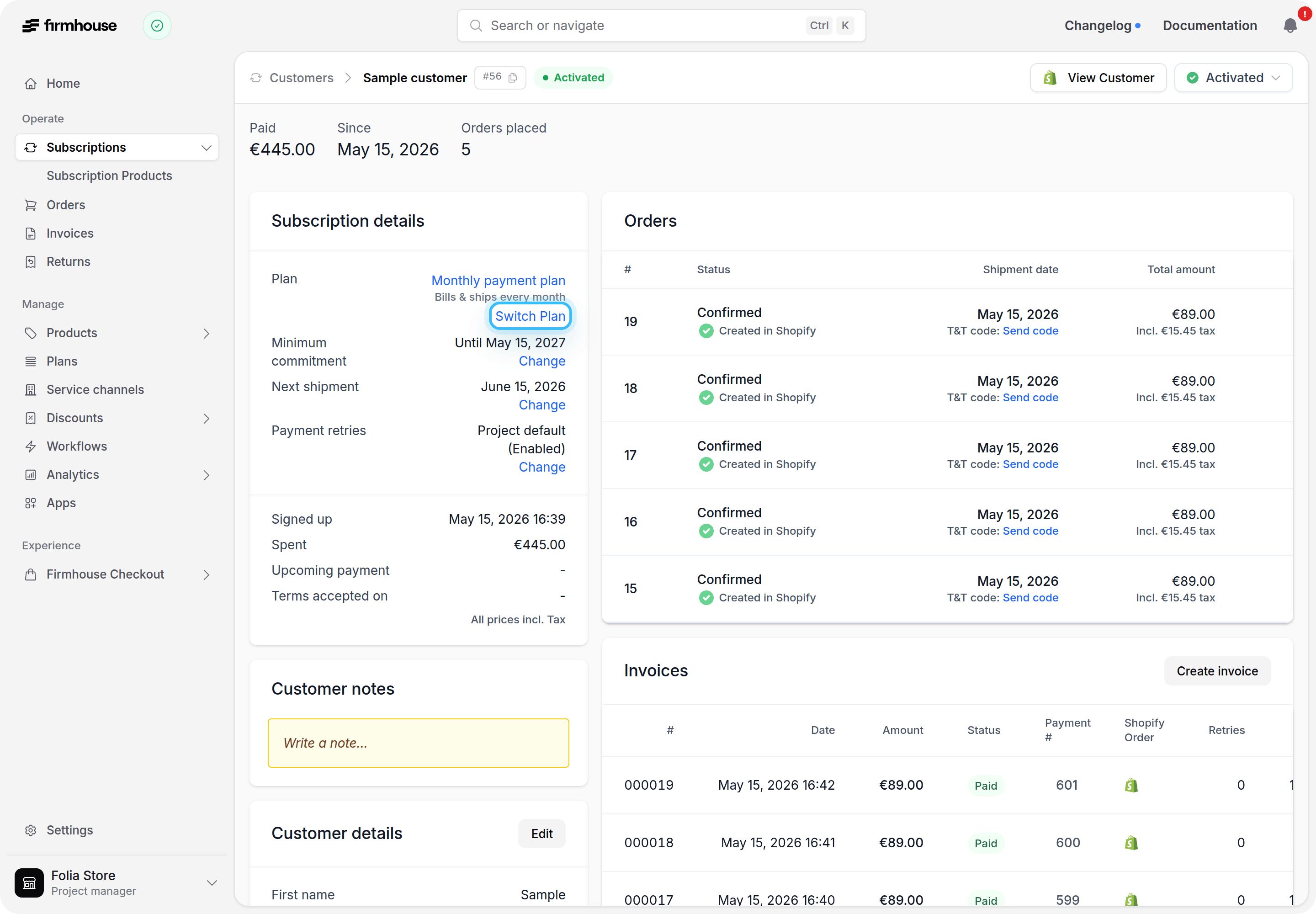Click the Paid badge for invoice 000018
Image resolution: width=1316 pixels, height=914 pixels.
(x=986, y=843)
